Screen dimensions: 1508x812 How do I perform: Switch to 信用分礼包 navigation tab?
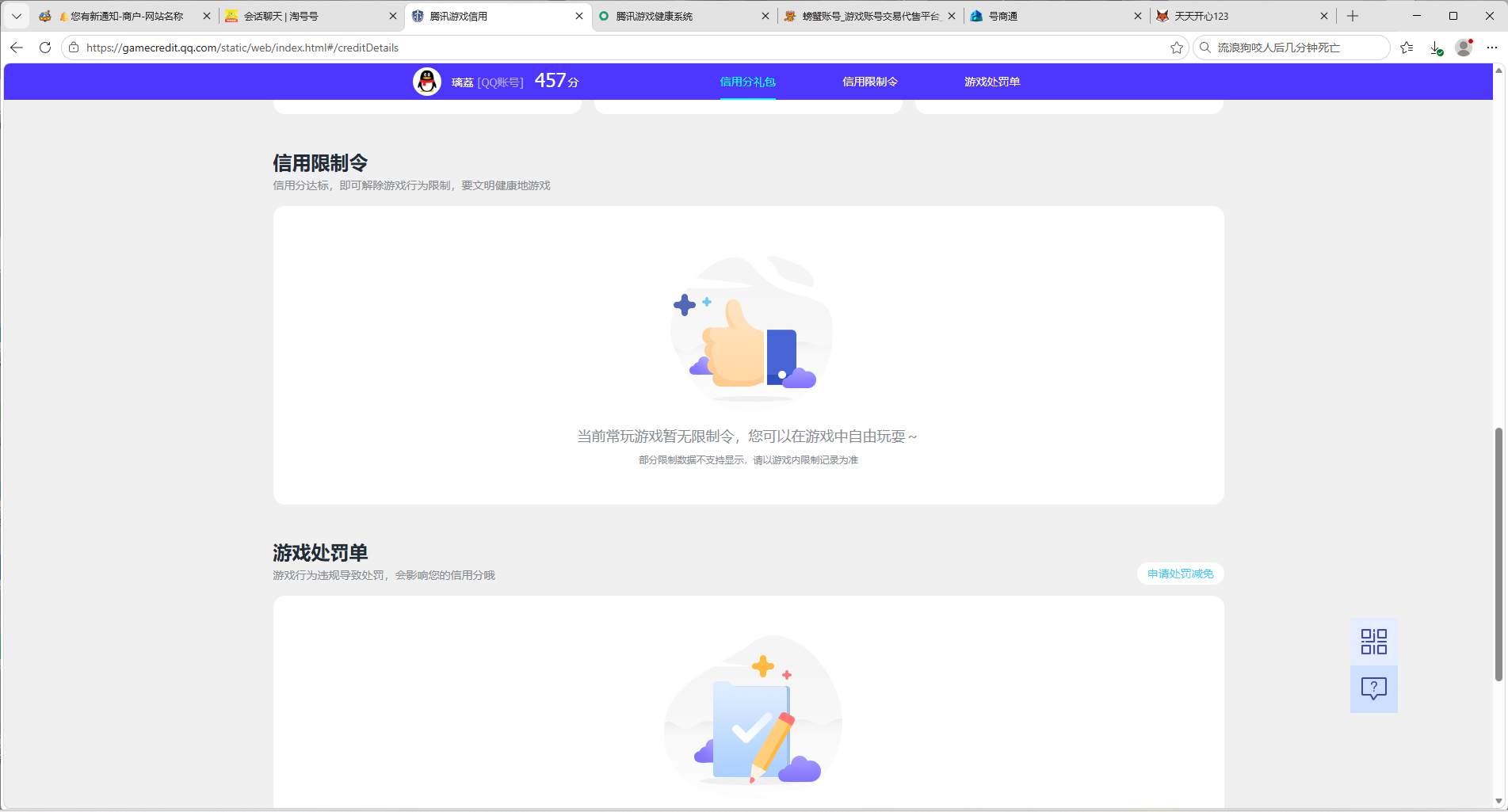coord(747,82)
